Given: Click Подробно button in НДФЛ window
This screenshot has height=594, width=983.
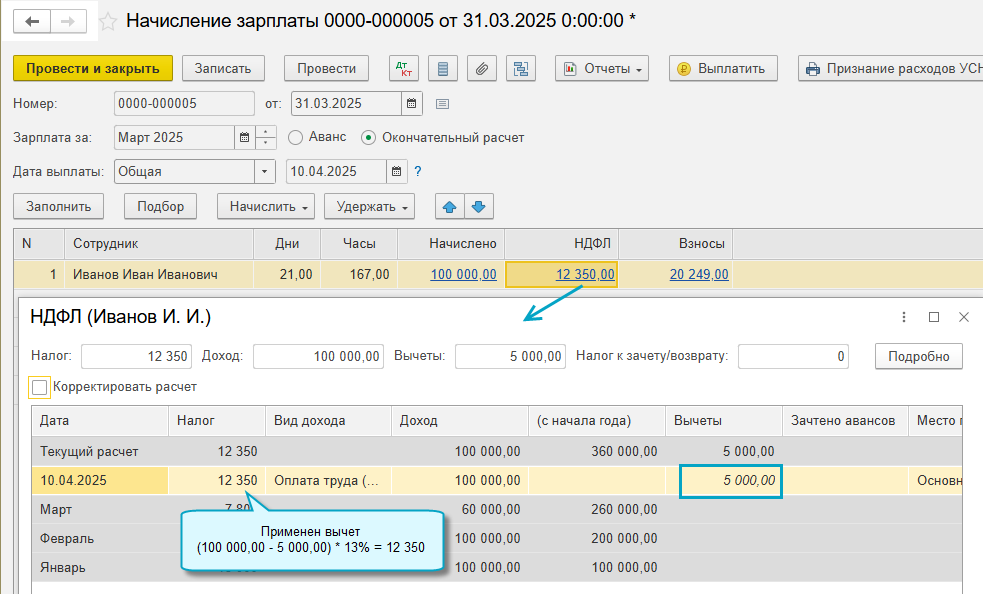Looking at the screenshot, I should coord(918,356).
